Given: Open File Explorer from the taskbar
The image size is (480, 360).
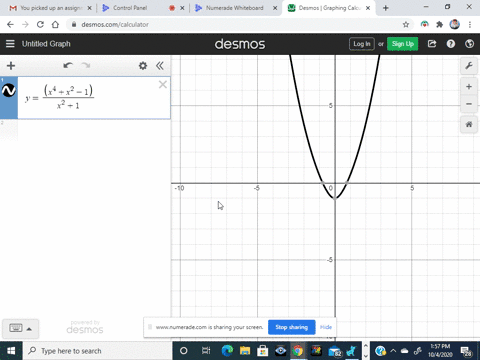Looking at the screenshot, I should (x=245, y=351).
